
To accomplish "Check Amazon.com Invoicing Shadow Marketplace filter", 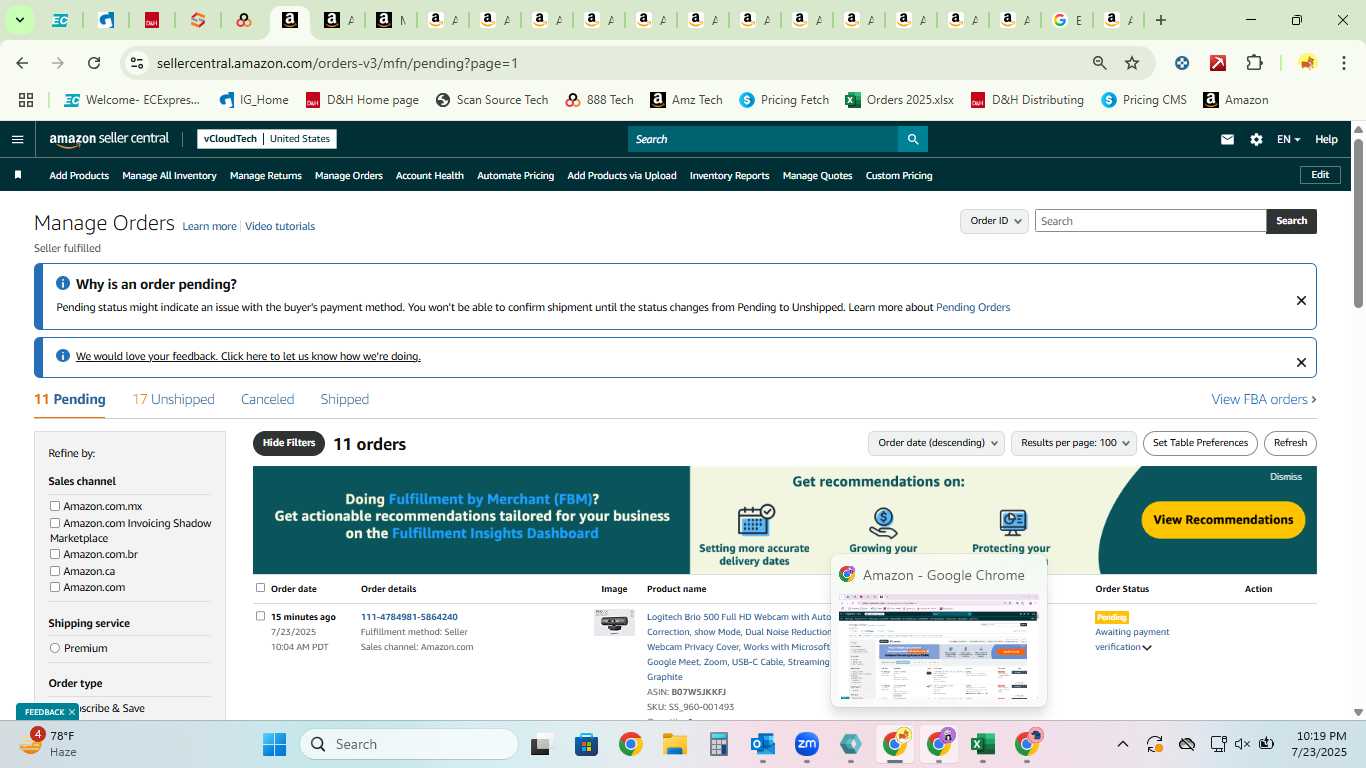I will click(x=55, y=523).
